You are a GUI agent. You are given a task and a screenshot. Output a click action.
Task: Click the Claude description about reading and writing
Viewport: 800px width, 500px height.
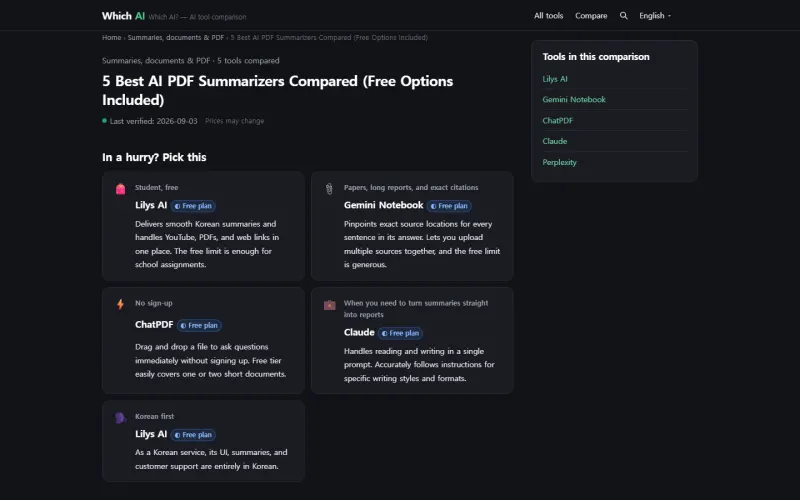pyautogui.click(x=419, y=365)
